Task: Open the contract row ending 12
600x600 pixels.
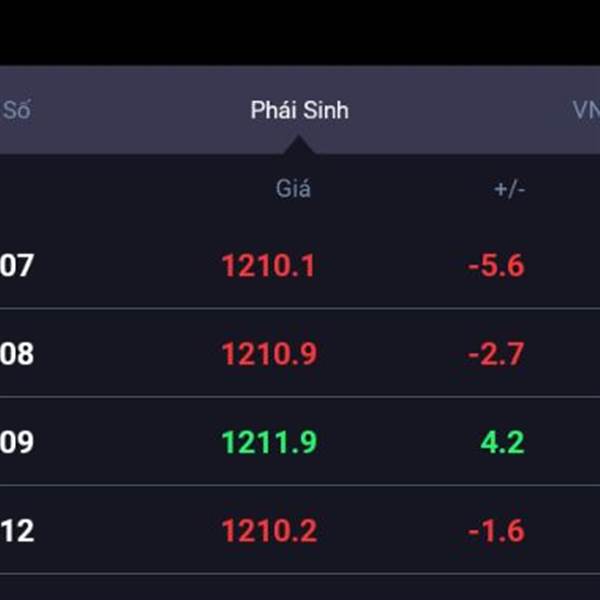Action: click(300, 530)
